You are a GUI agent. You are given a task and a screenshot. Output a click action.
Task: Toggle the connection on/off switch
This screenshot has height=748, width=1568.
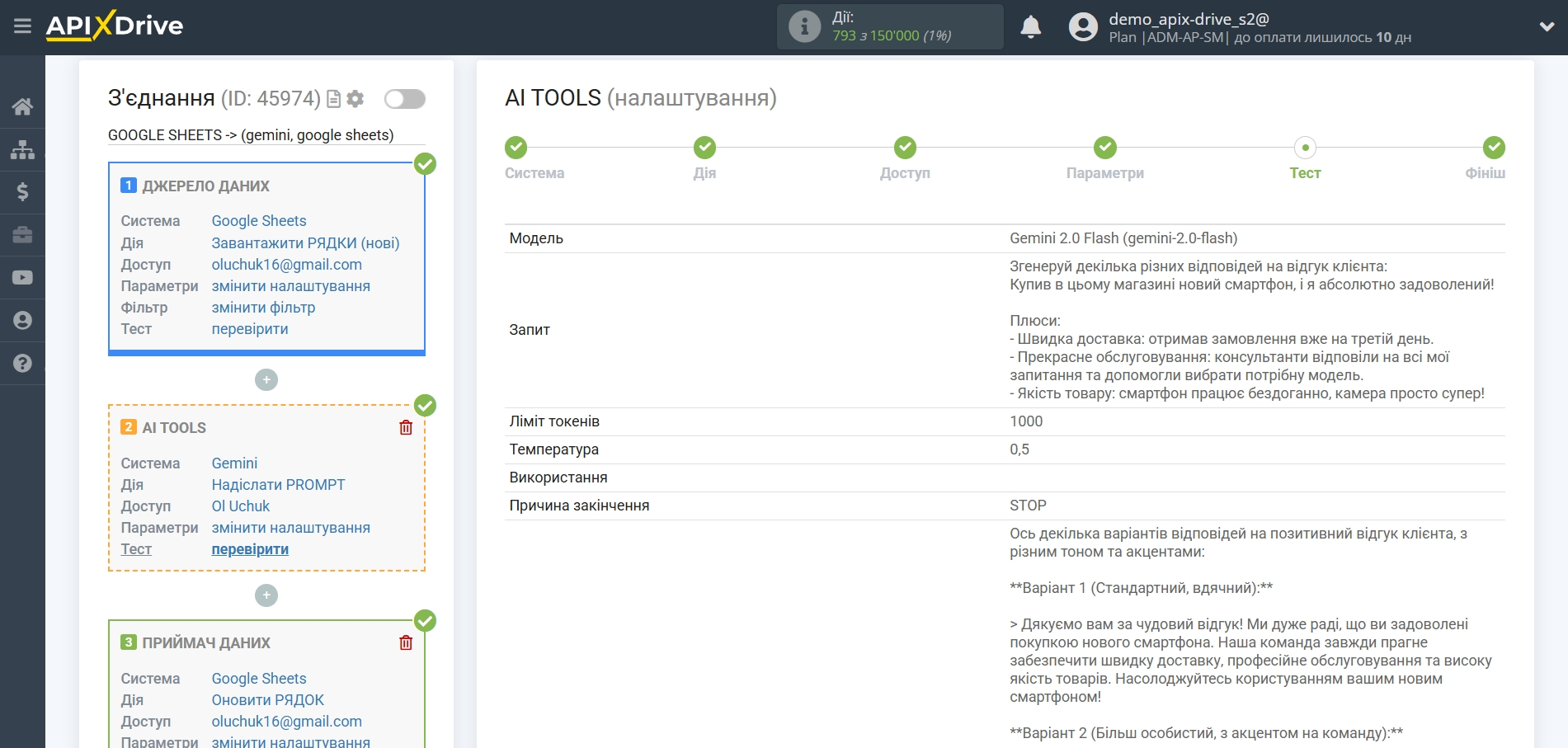pyautogui.click(x=405, y=99)
